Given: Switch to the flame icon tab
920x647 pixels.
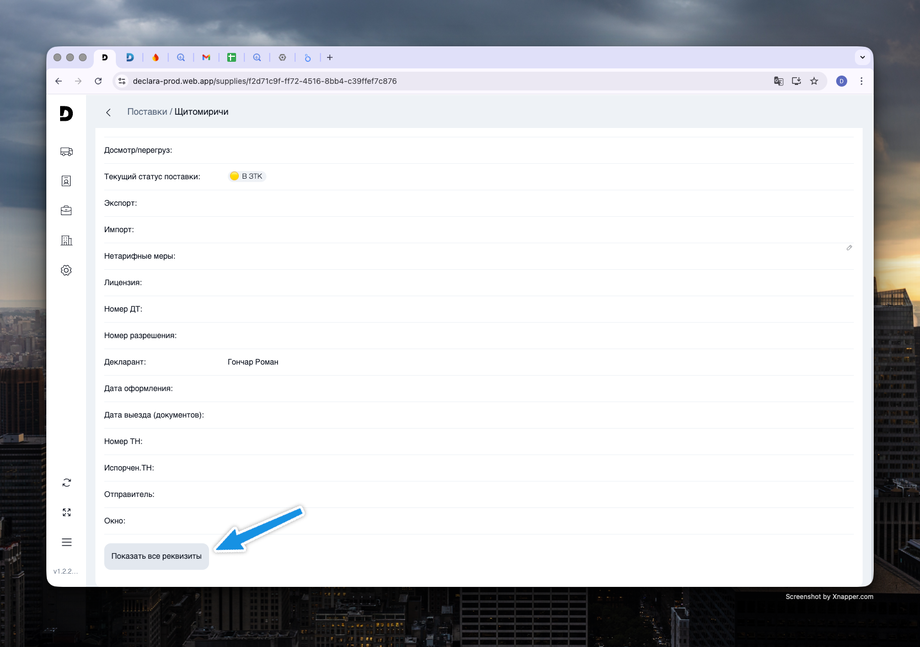Looking at the screenshot, I should click(x=155, y=57).
